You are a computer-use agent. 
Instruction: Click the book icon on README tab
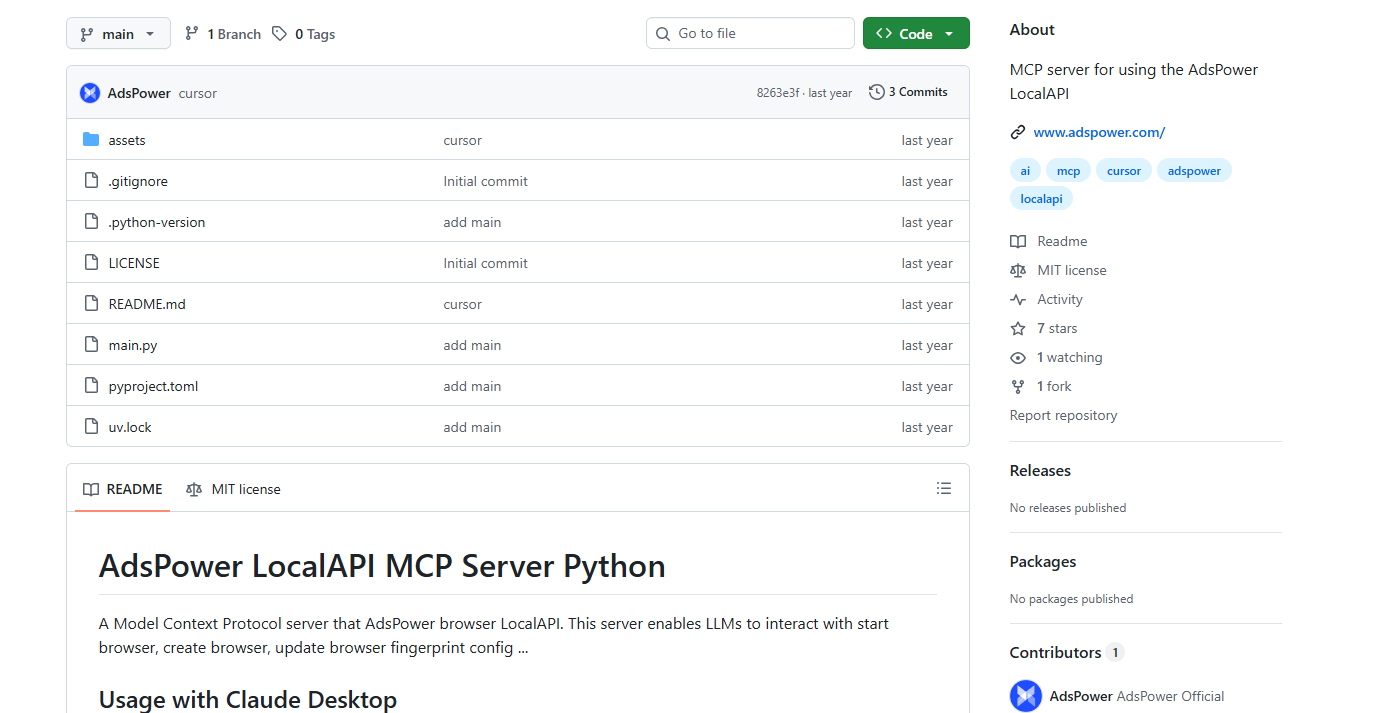pyautogui.click(x=91, y=489)
